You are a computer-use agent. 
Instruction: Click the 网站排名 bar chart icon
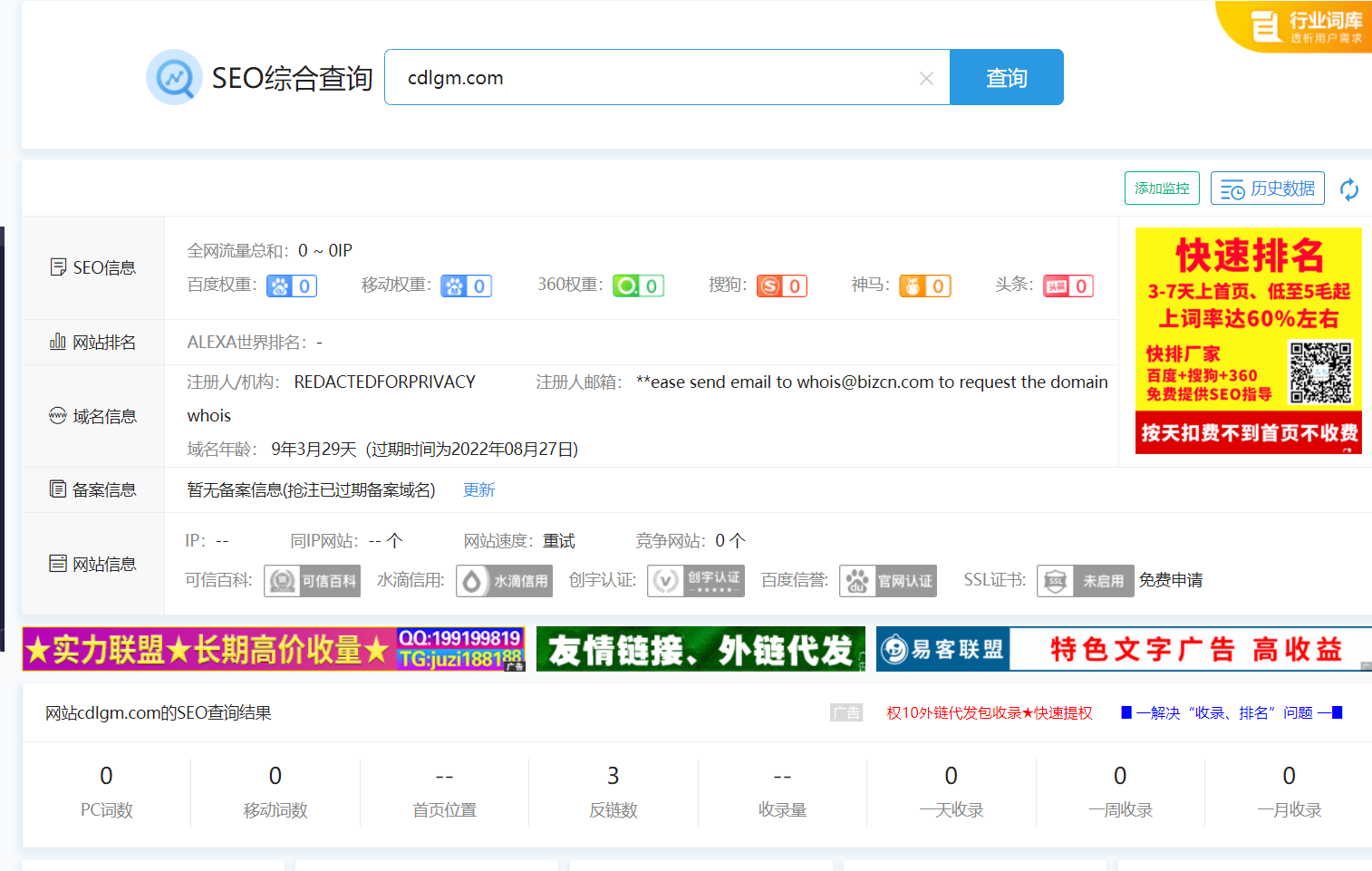(57, 342)
